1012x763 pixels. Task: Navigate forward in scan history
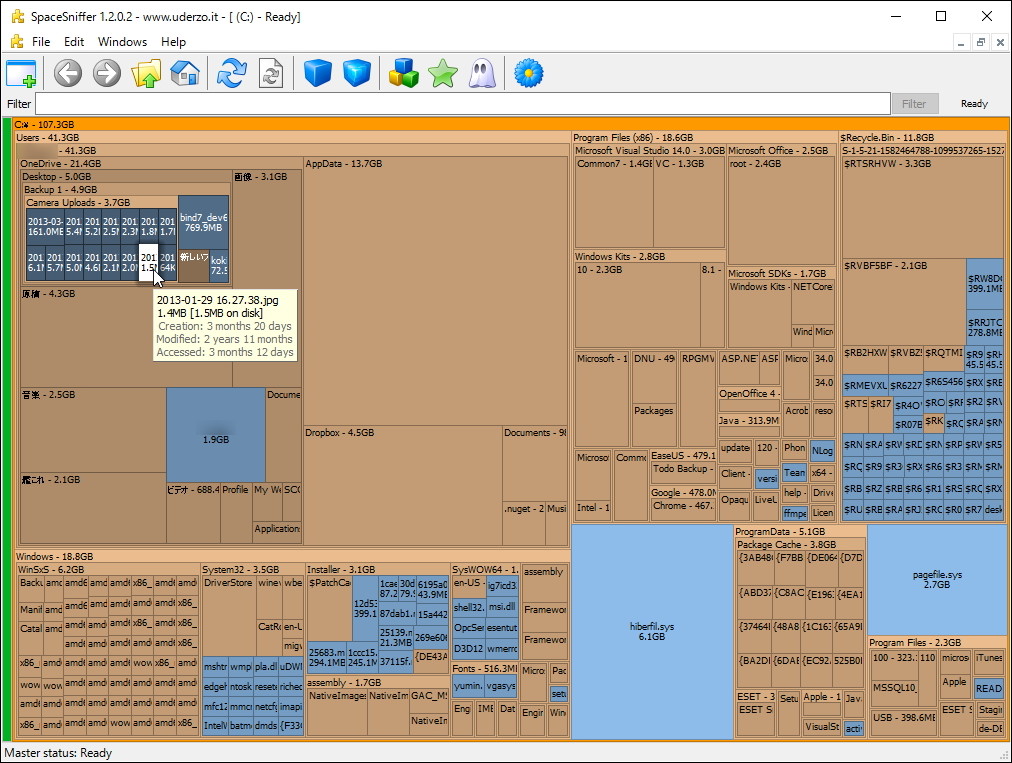pos(106,73)
